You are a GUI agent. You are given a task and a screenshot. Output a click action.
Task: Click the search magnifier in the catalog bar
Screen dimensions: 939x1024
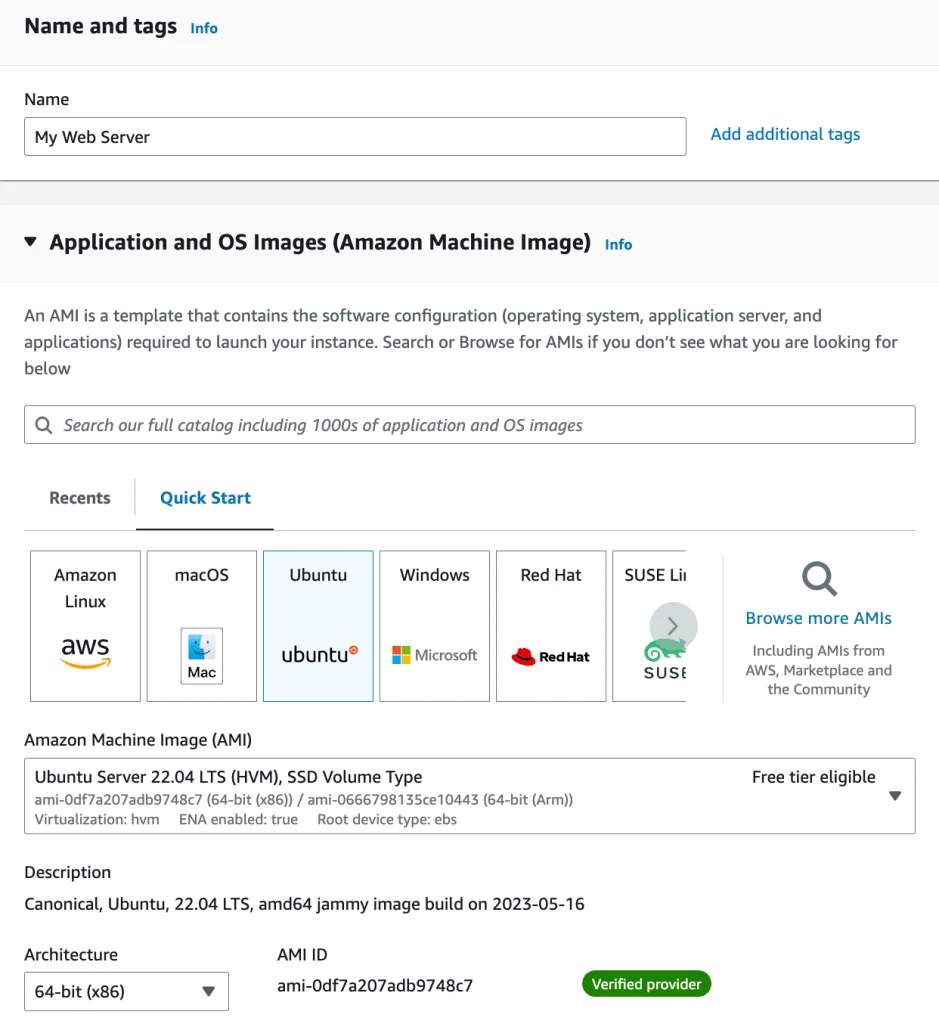(x=43, y=424)
